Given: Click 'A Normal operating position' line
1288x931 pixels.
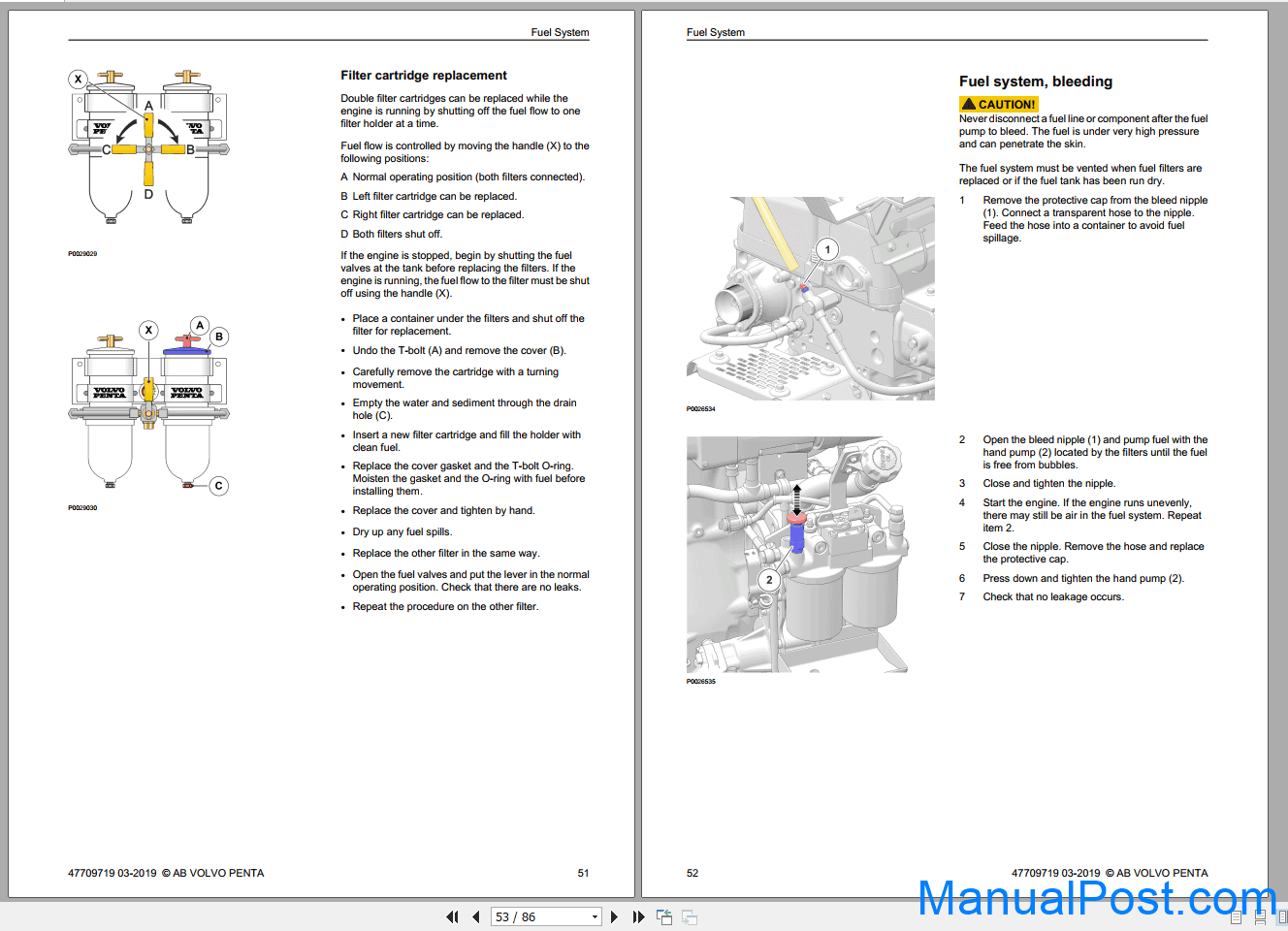Looking at the screenshot, I should point(463,177).
